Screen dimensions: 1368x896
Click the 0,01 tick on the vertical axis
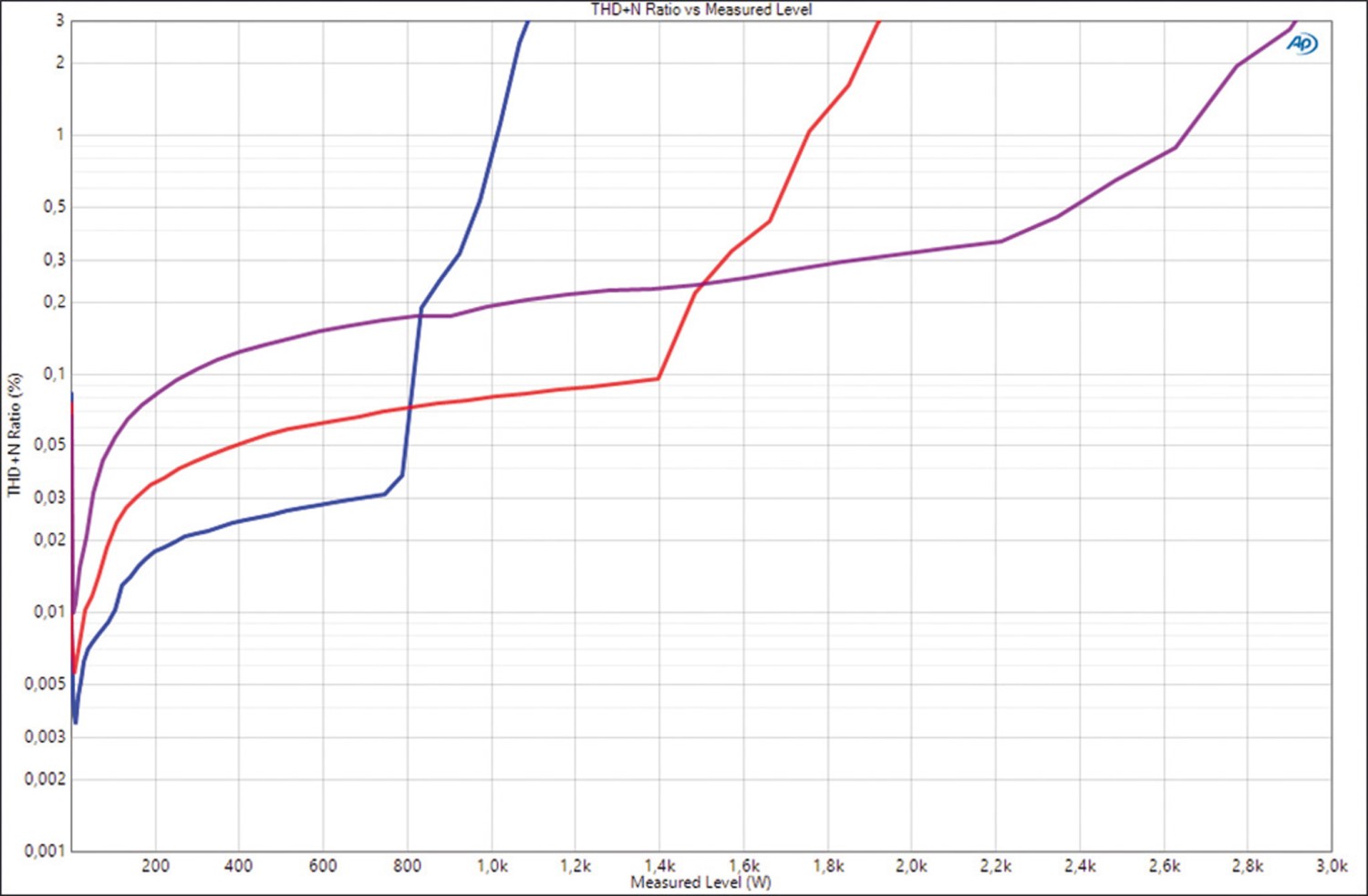click(50, 612)
